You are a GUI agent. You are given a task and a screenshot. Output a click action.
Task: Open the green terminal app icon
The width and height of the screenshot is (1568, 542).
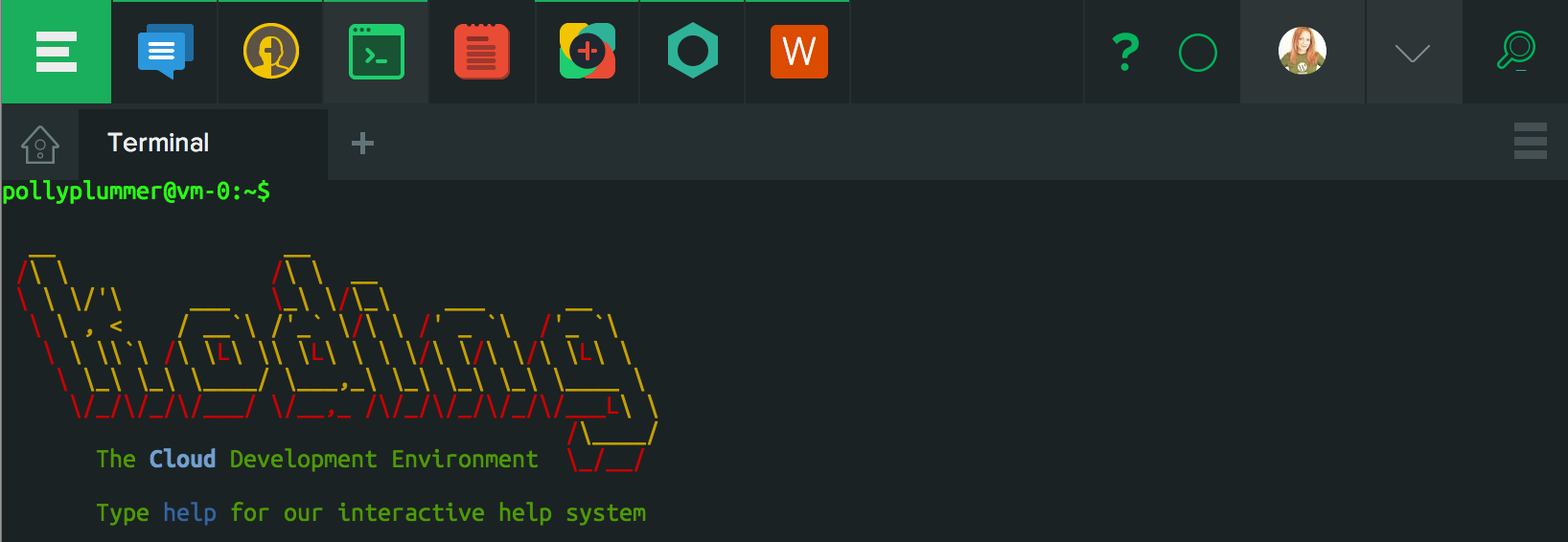tap(377, 52)
